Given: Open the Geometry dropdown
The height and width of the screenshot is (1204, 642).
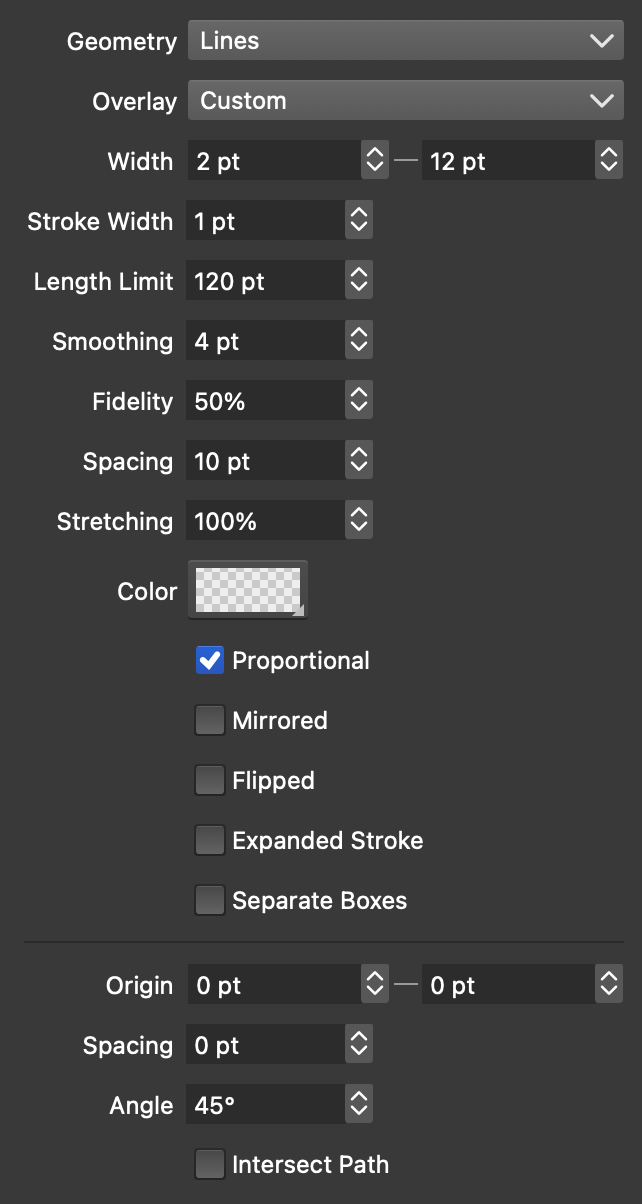Looking at the screenshot, I should 405,41.
